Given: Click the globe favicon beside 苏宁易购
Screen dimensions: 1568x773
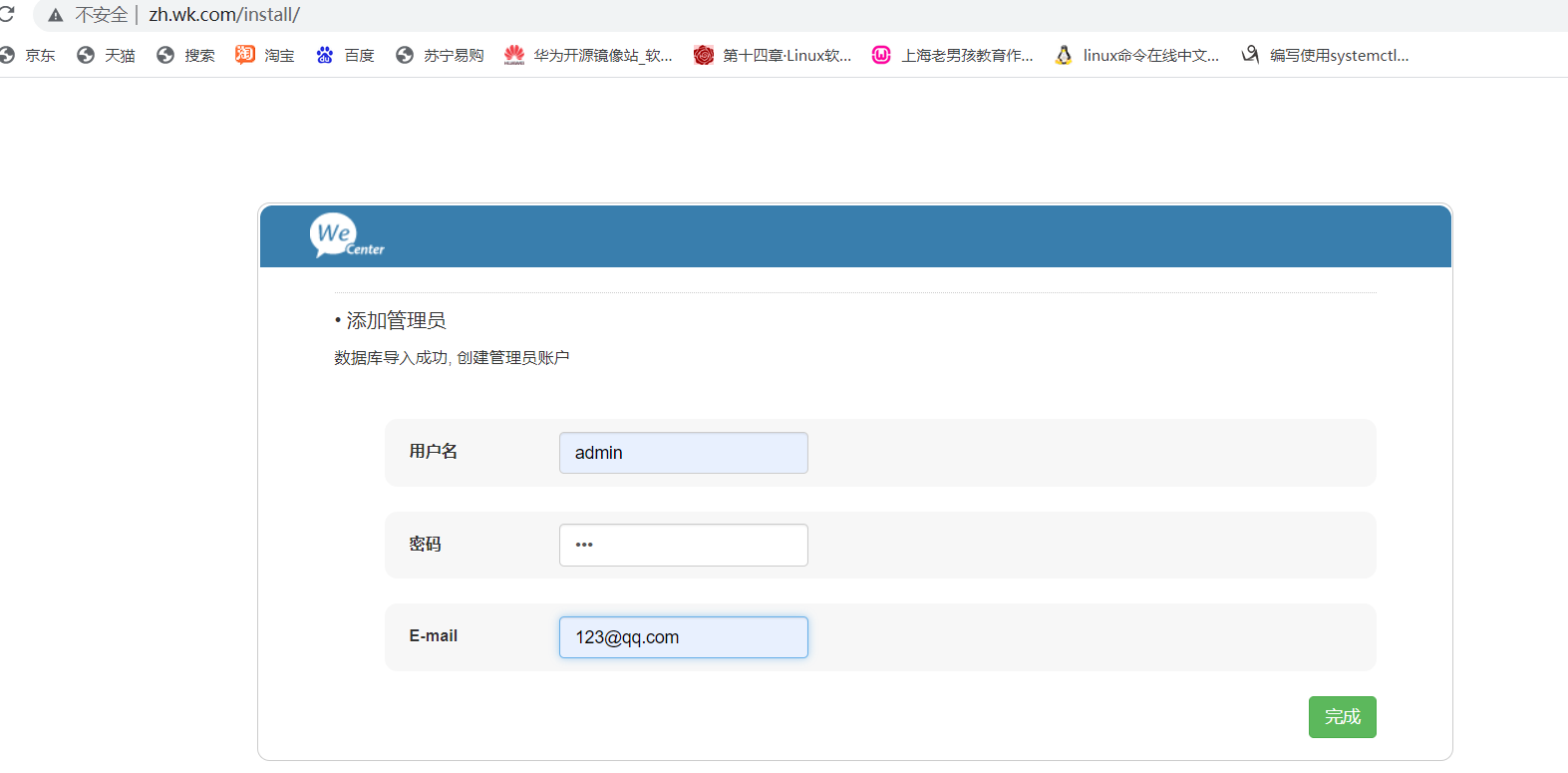Looking at the screenshot, I should point(405,55).
